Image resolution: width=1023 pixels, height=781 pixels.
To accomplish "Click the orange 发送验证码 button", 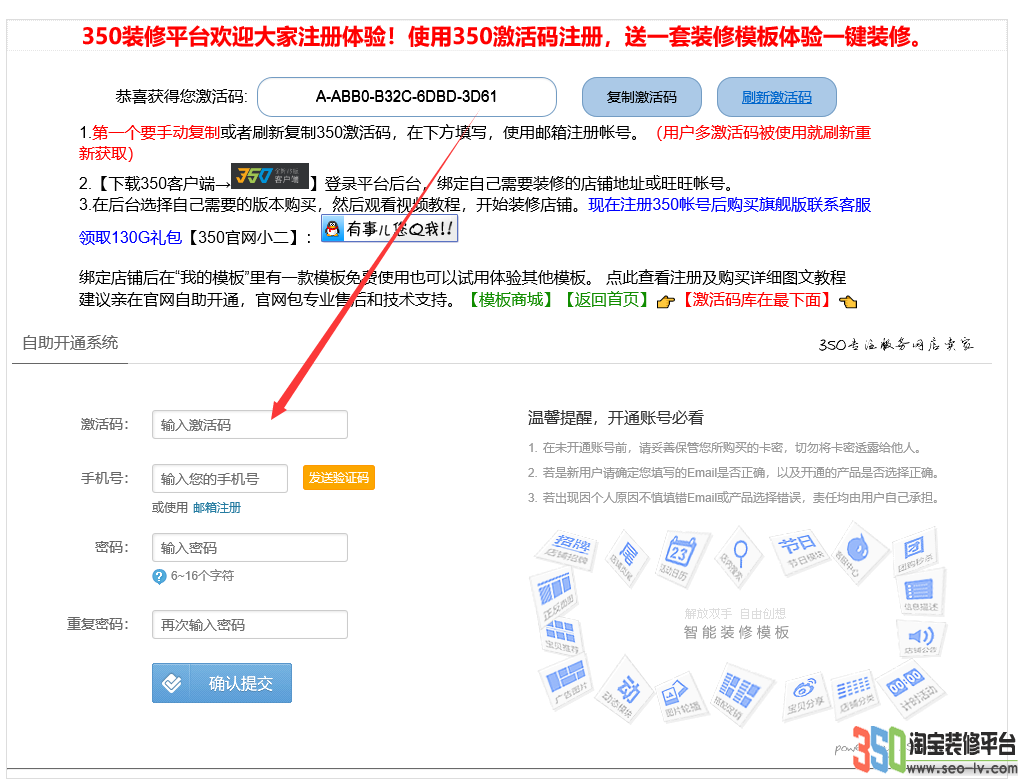I will tap(339, 478).
